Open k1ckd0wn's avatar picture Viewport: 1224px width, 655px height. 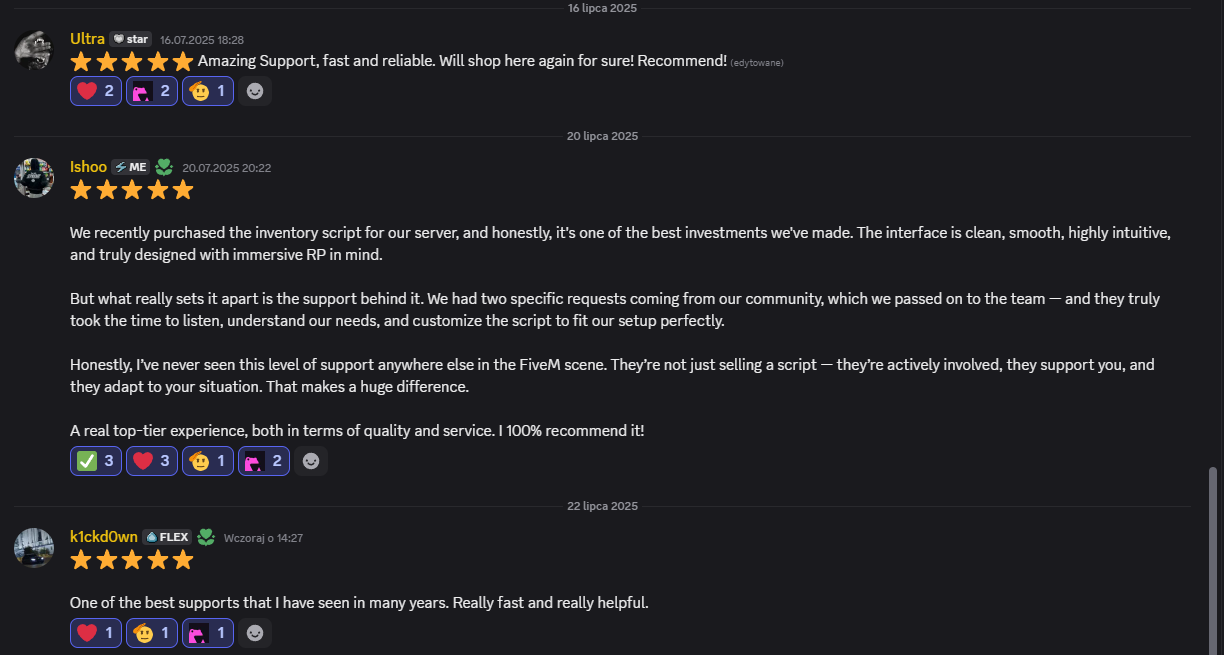coord(34,547)
